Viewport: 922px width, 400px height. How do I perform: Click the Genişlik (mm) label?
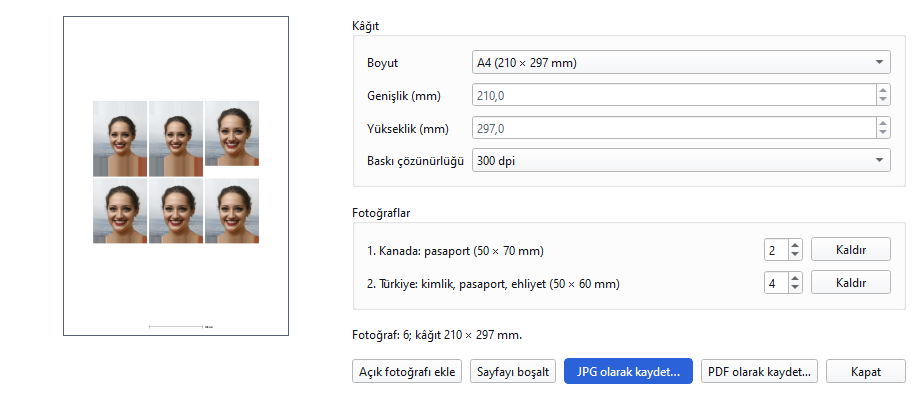403,96
